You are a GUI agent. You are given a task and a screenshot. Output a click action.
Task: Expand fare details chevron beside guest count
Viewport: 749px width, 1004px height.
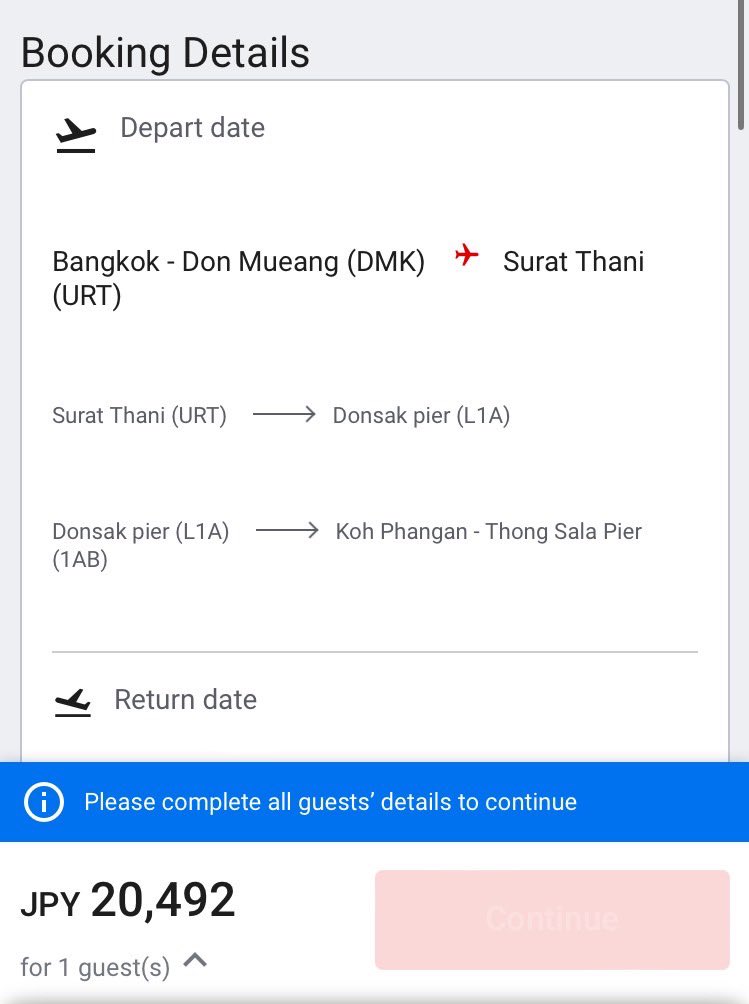click(196, 962)
